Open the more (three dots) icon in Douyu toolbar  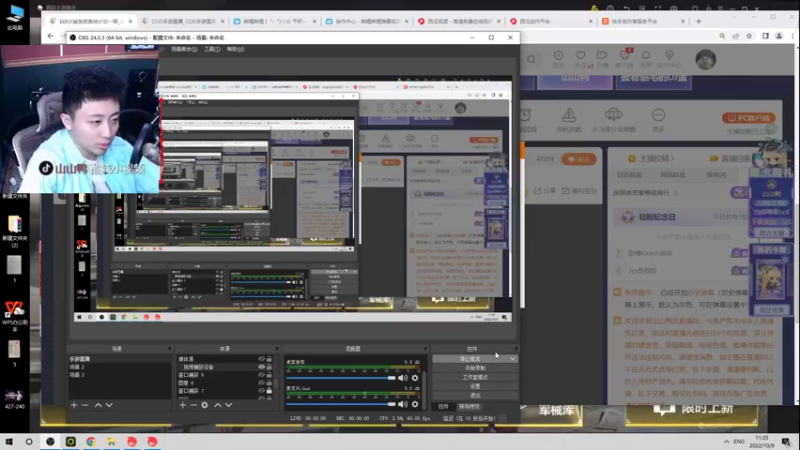pos(659,115)
